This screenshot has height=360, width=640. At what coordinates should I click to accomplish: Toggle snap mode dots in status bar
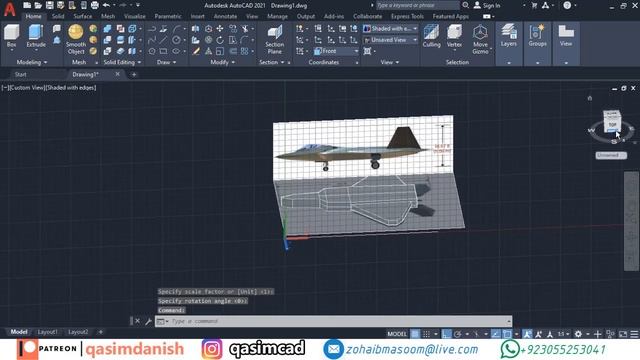426,334
